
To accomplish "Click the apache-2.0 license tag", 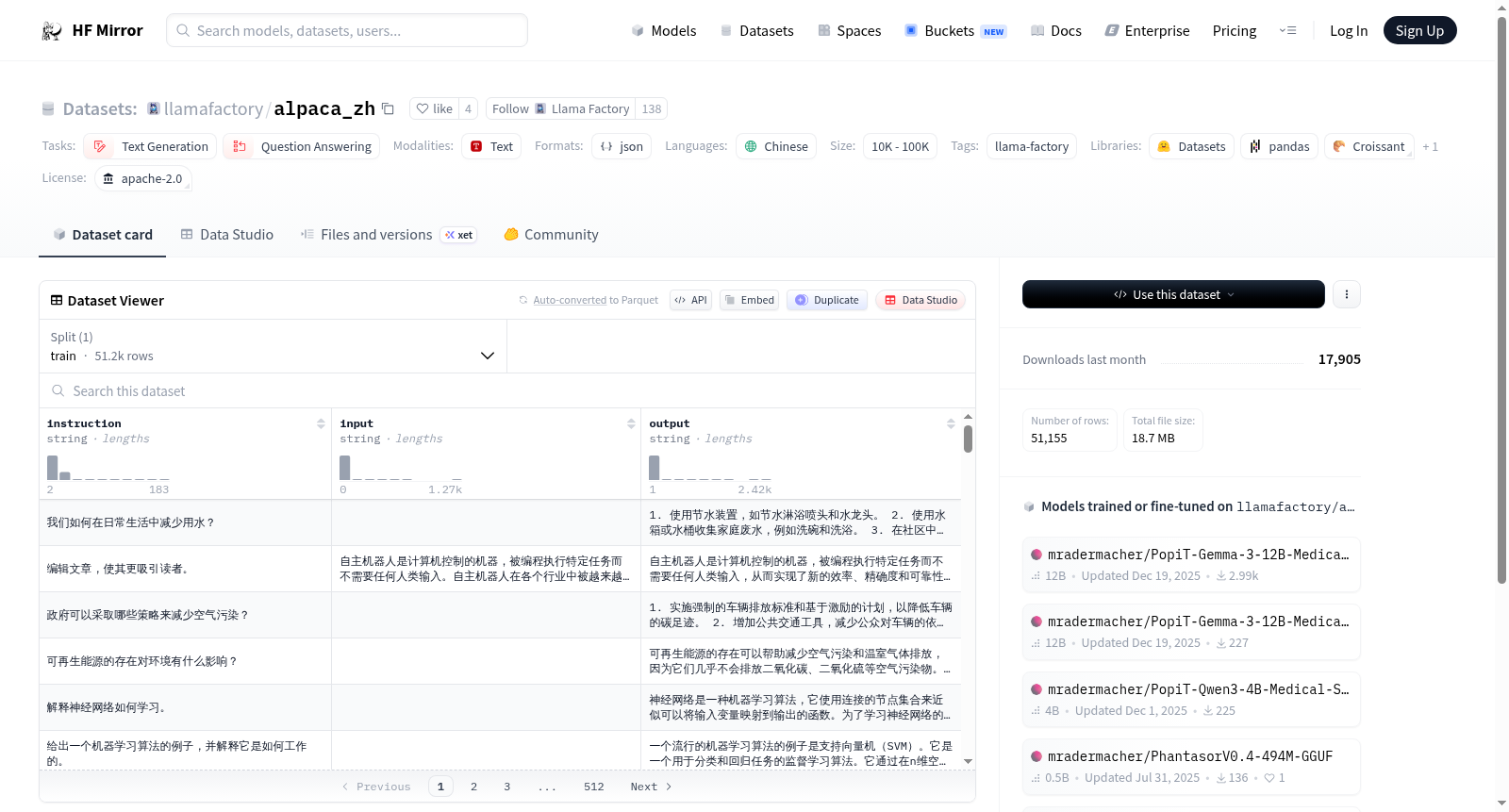I will 142,178.
